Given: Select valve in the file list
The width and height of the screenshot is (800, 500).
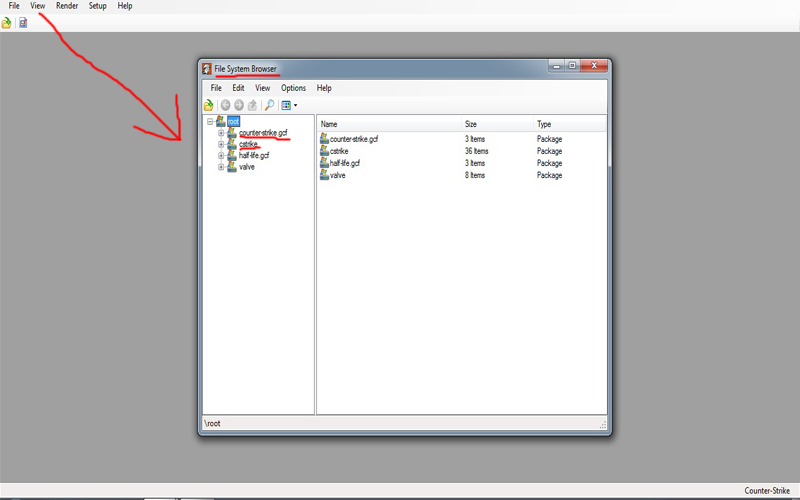Looking at the screenshot, I should pos(338,175).
